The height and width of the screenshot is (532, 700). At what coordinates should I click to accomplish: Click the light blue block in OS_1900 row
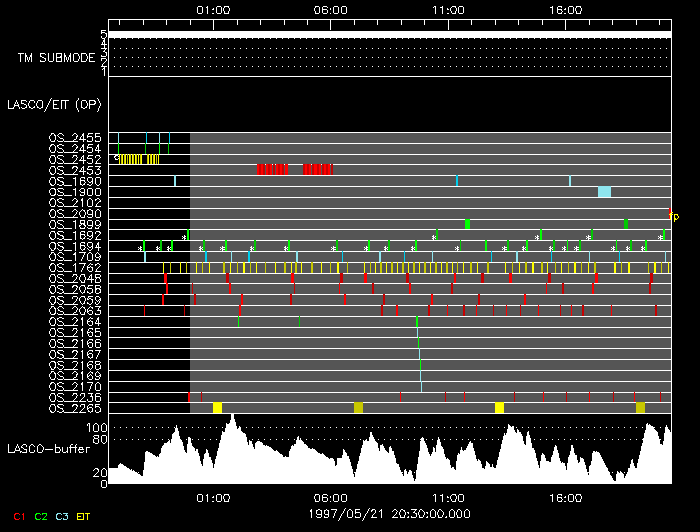(x=604, y=192)
